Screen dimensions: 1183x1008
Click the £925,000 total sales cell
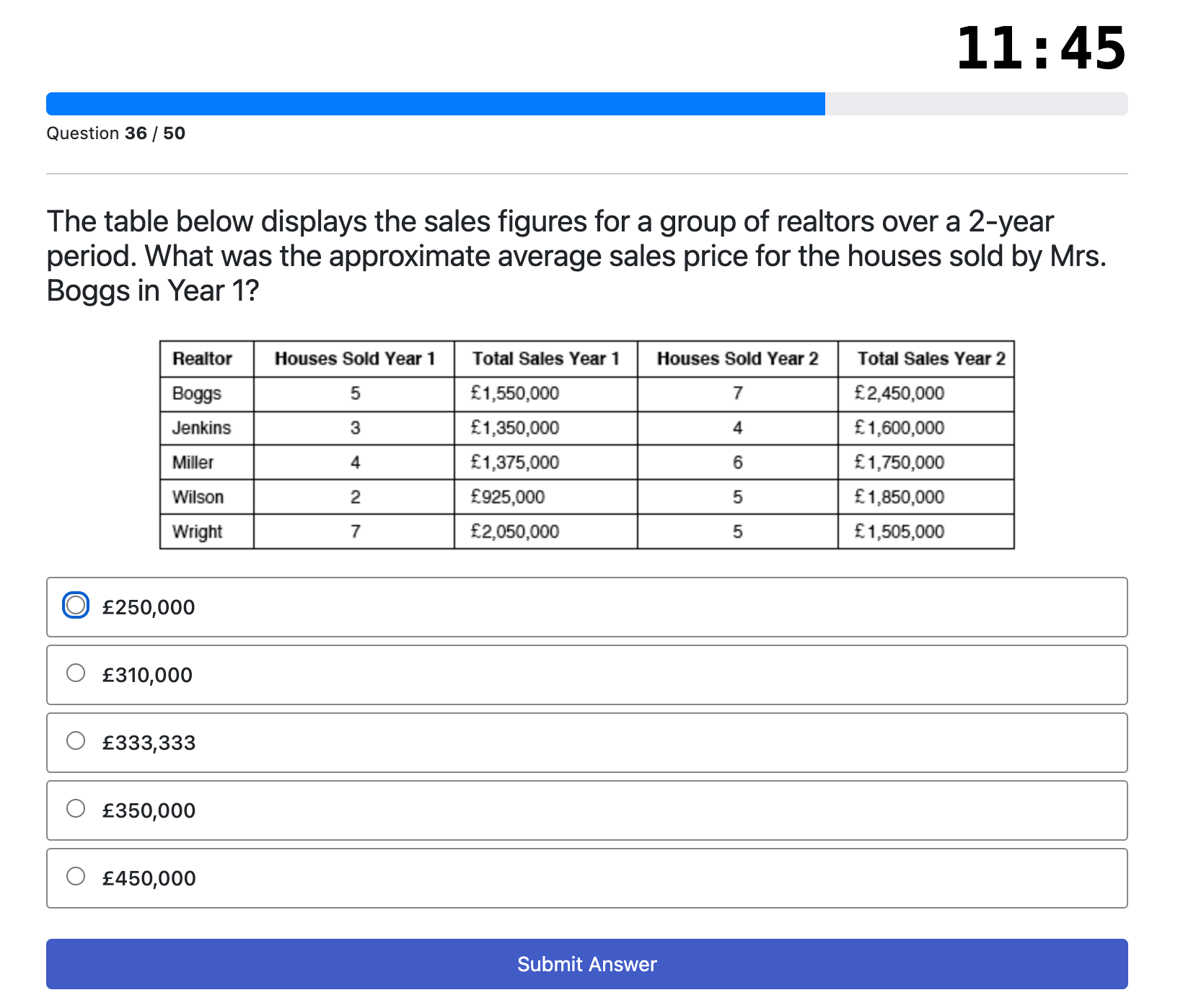[x=507, y=498]
